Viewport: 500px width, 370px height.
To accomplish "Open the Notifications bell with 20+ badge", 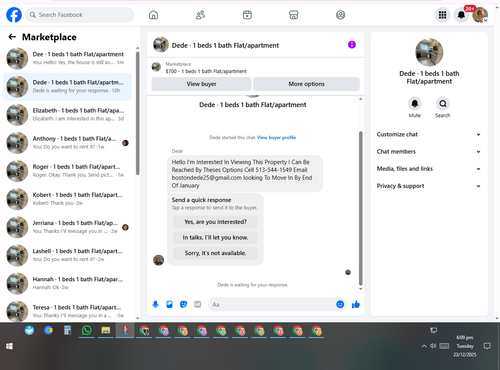I will click(x=461, y=15).
